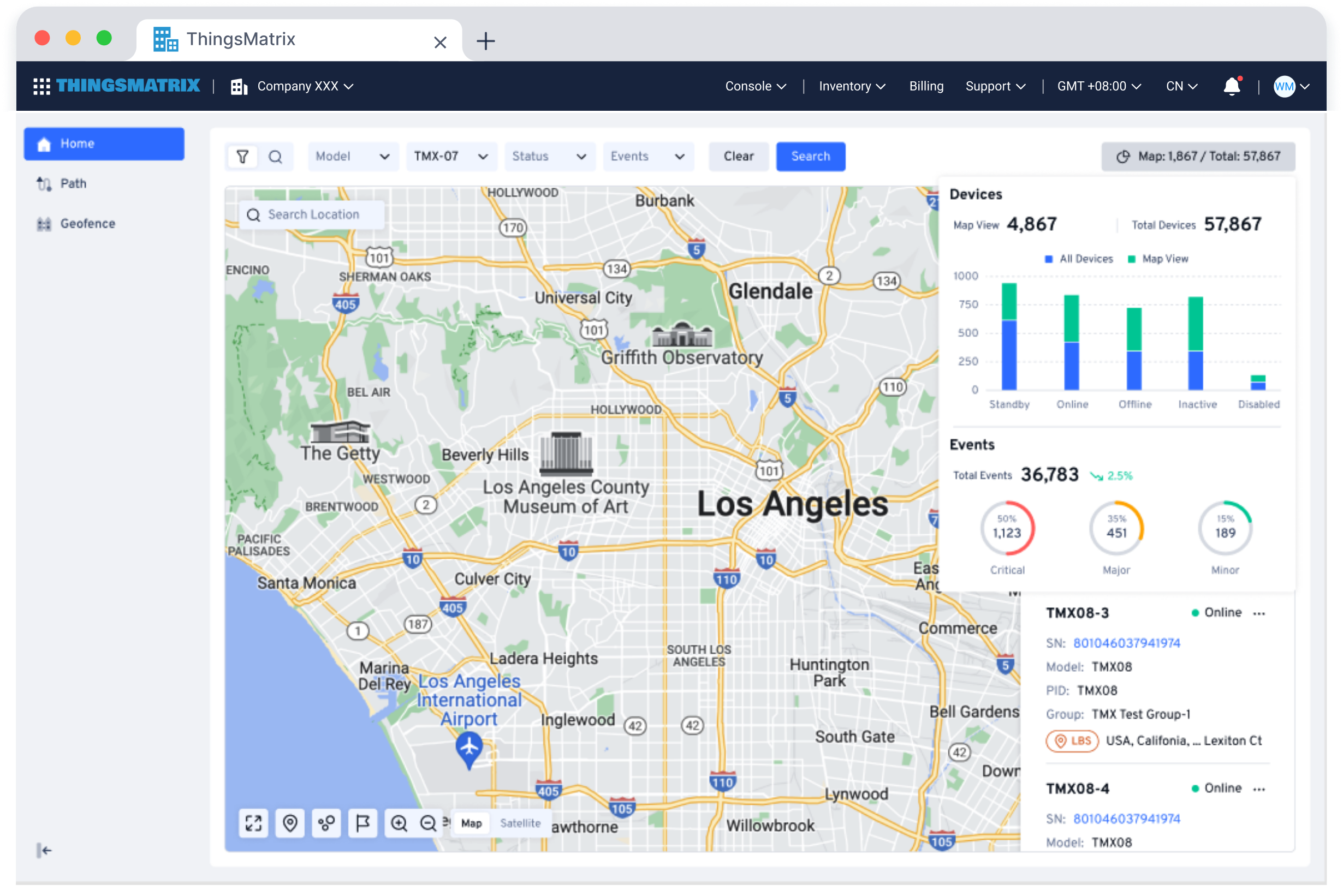Screen dimensions: 1343x896
Task: Toggle All Devices legend series
Action: click(1079, 259)
